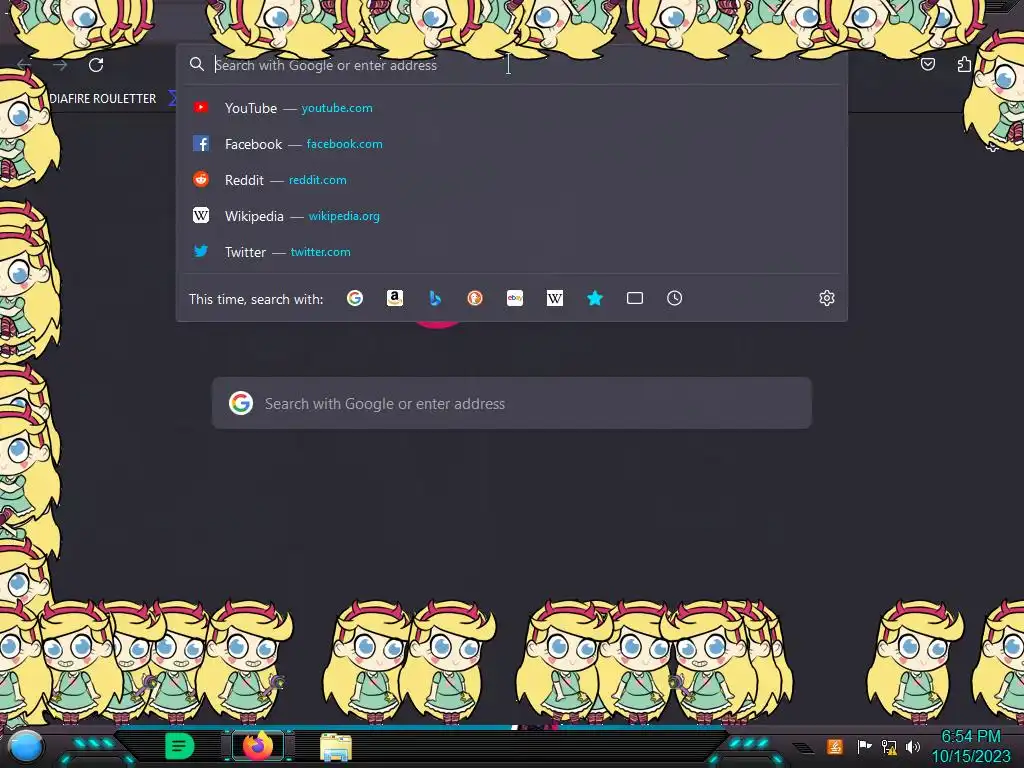Open the volume speaker icon
Viewport: 1024px width, 768px height.
(913, 746)
